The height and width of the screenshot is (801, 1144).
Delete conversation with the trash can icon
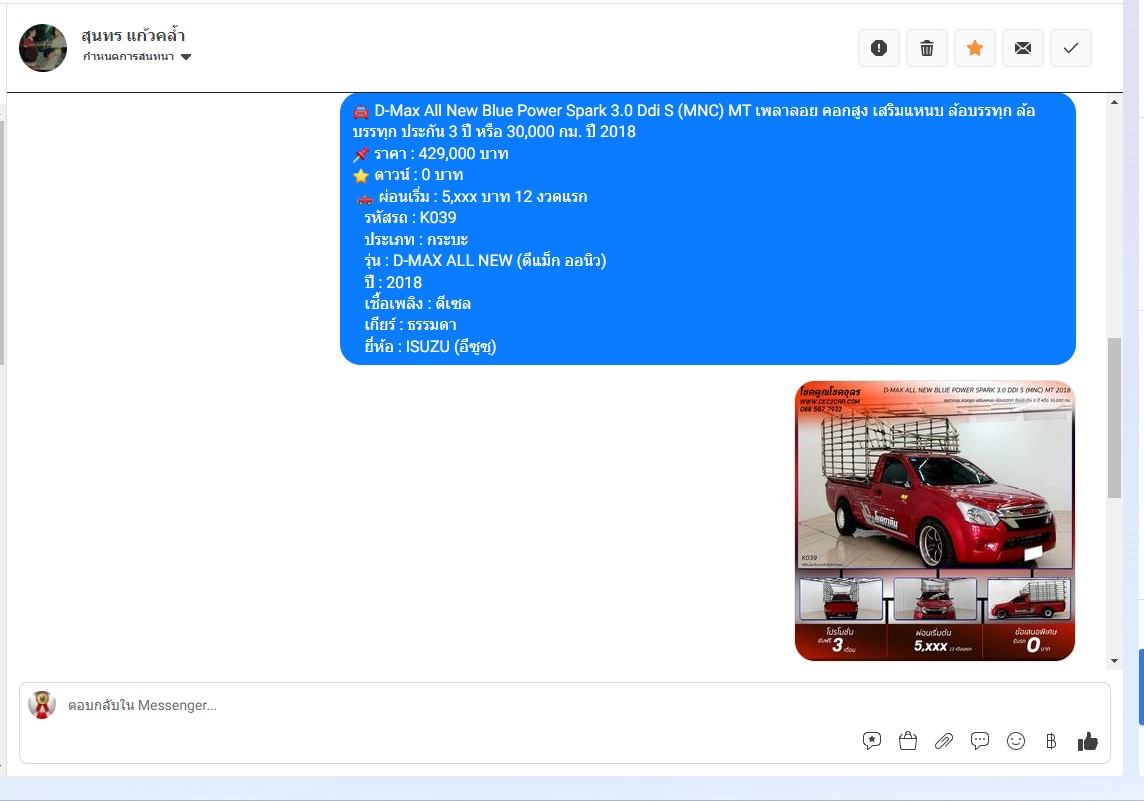tap(927, 48)
